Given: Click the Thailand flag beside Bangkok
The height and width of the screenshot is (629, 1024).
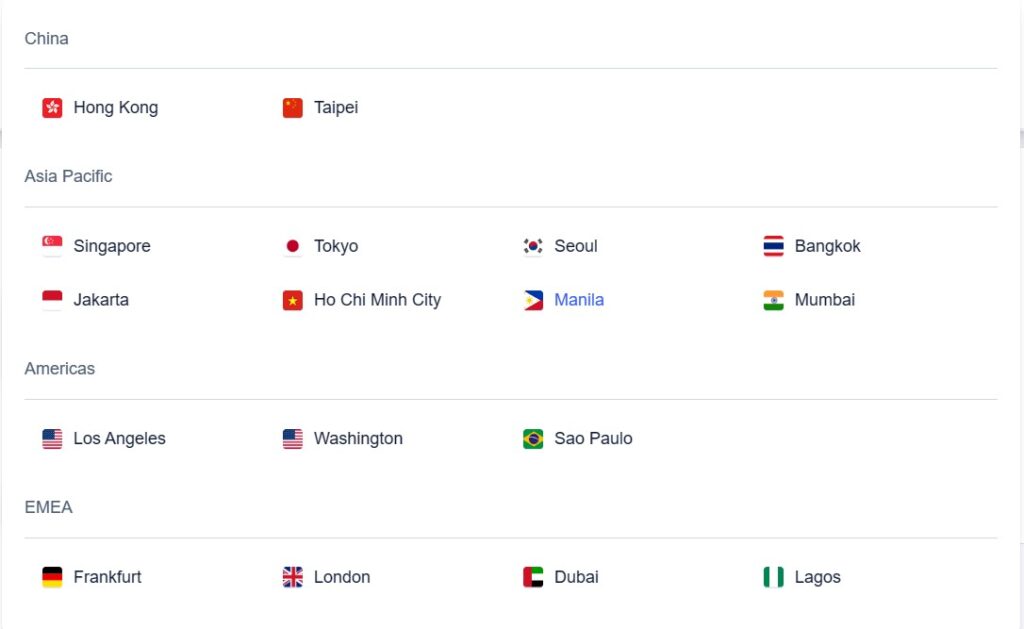Looking at the screenshot, I should 773,246.
